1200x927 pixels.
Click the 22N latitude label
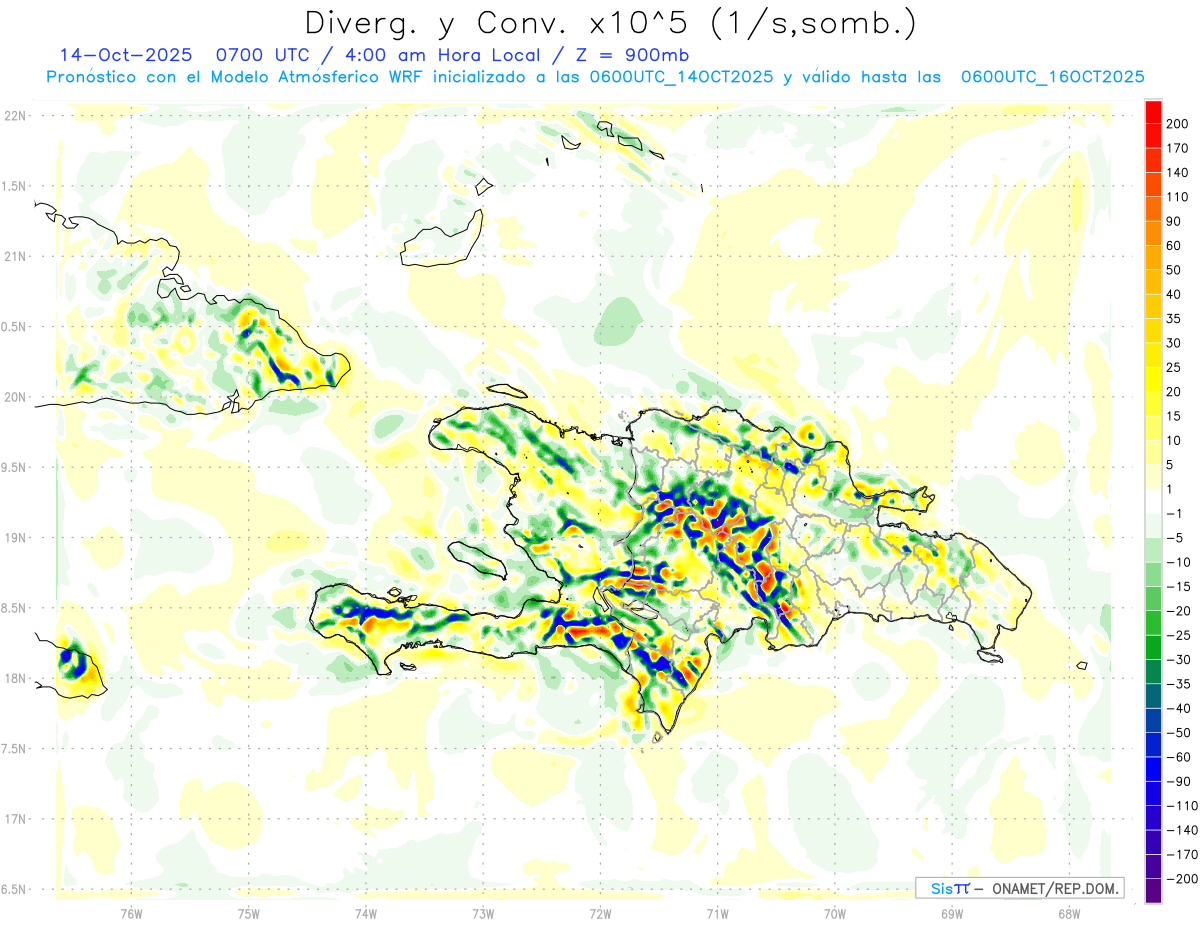14,116
